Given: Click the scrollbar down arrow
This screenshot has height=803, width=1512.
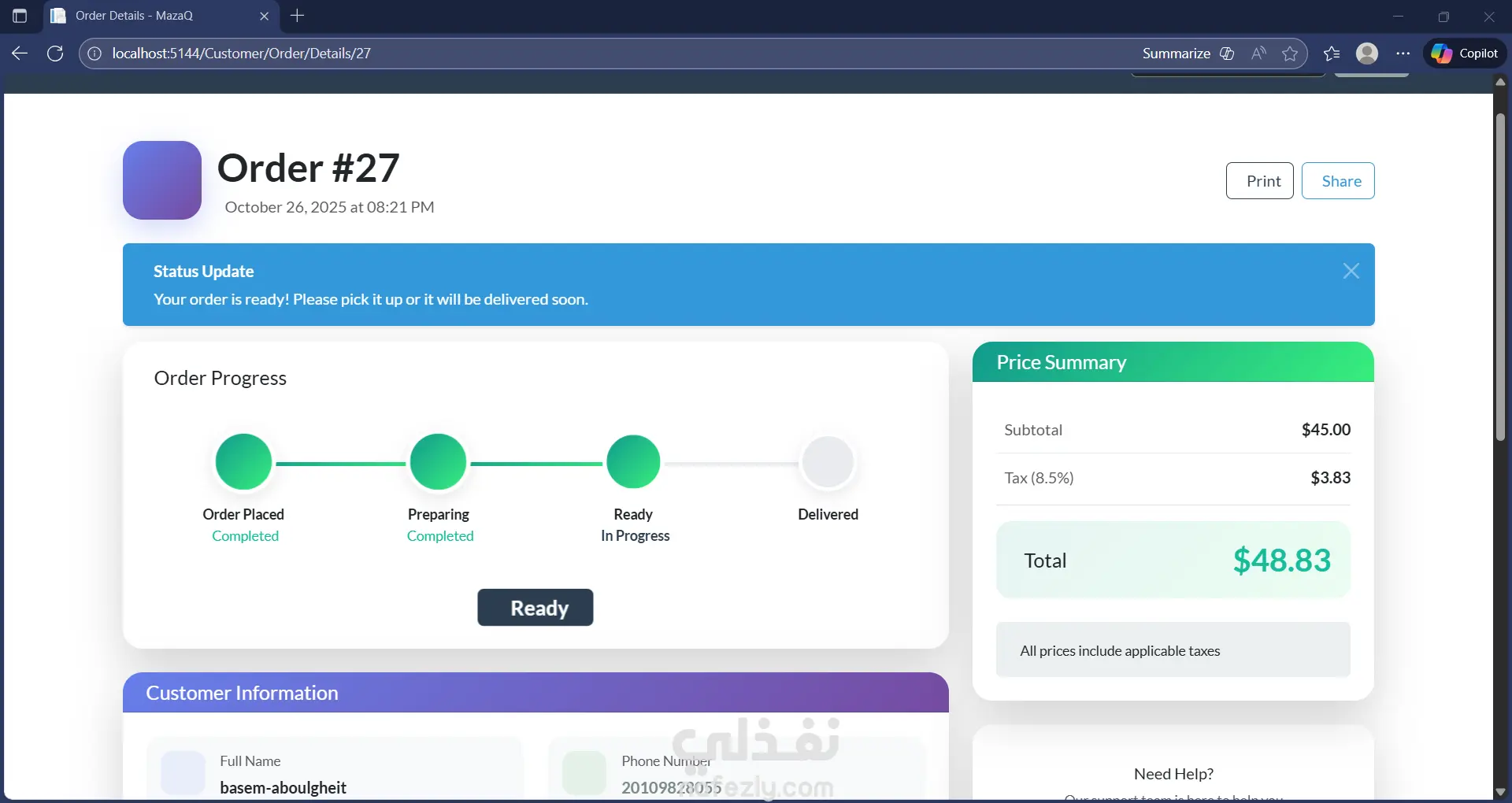Looking at the screenshot, I should point(1500,792).
